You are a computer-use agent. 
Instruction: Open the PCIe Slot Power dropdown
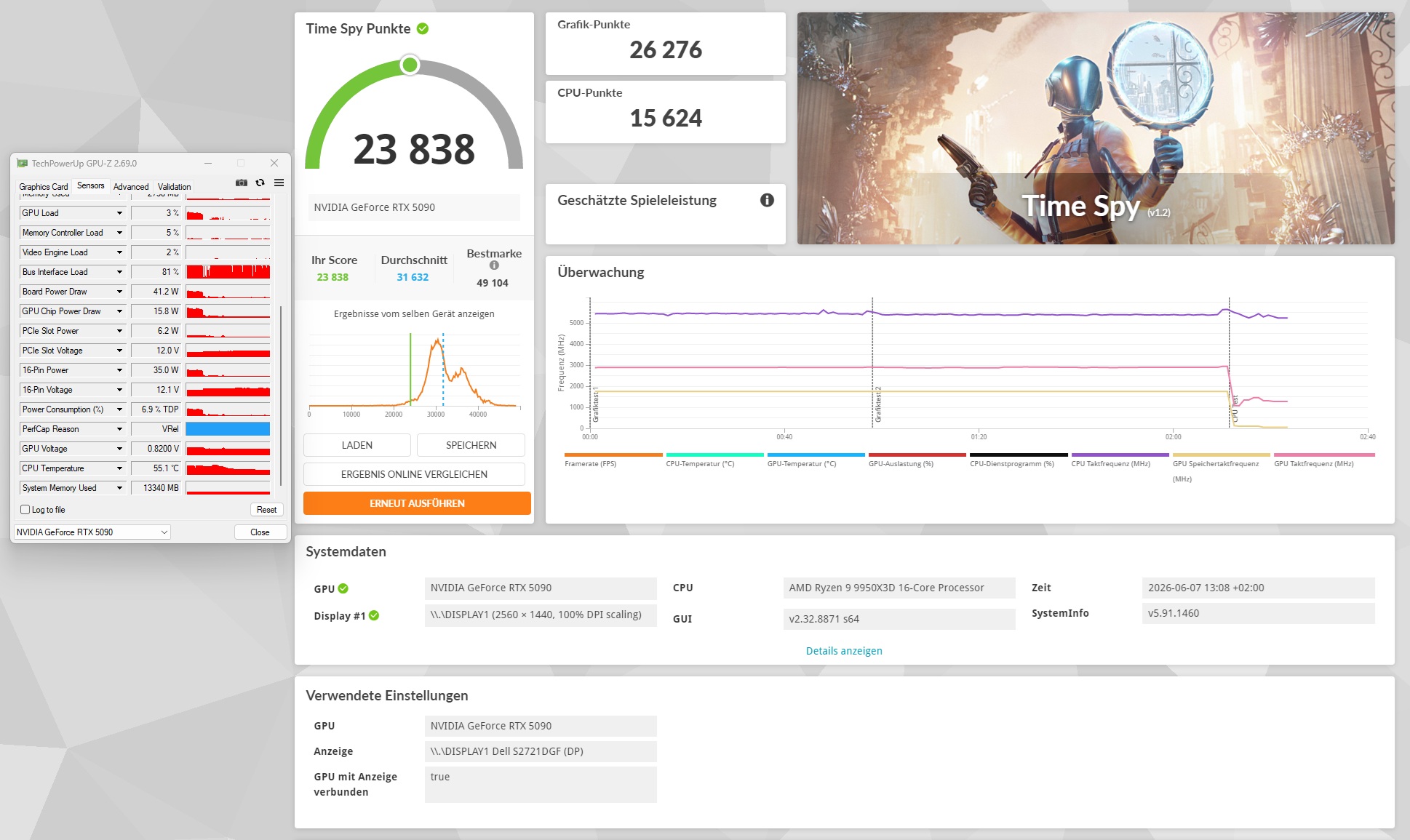tap(119, 331)
